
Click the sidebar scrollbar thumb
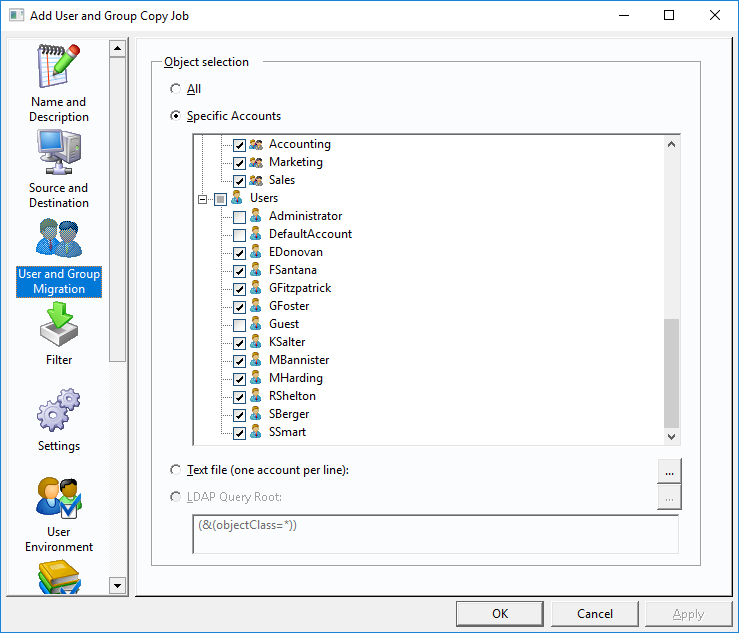117,209
